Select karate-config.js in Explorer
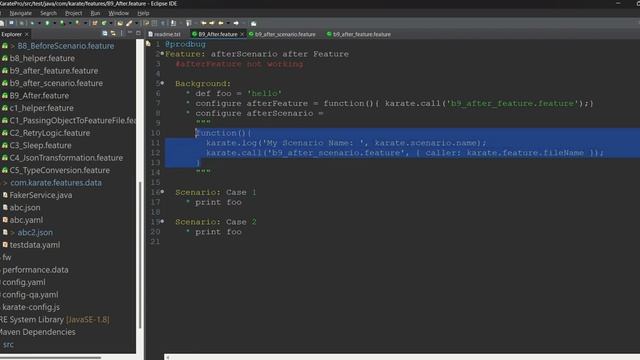 [x=31, y=307]
